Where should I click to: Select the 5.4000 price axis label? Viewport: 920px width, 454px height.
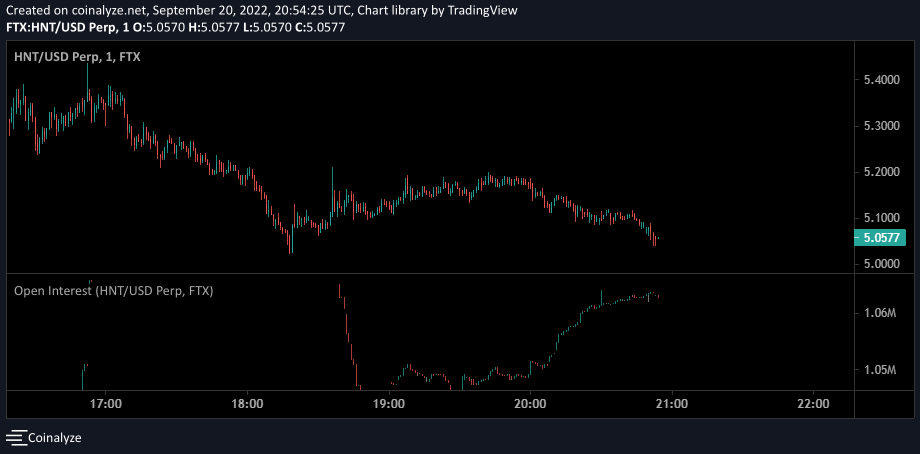pyautogui.click(x=881, y=79)
